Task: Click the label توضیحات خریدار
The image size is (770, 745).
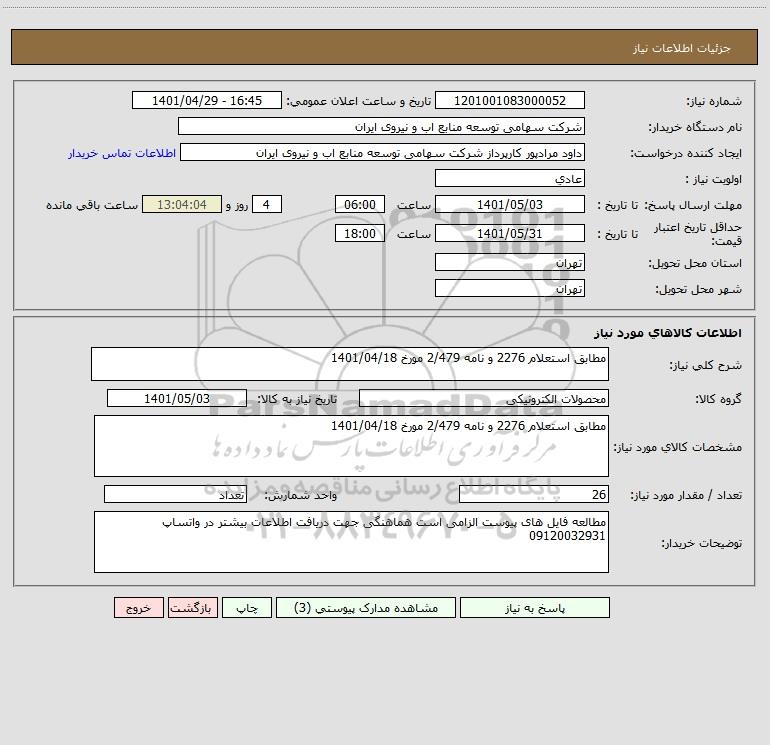Action: 702,543
